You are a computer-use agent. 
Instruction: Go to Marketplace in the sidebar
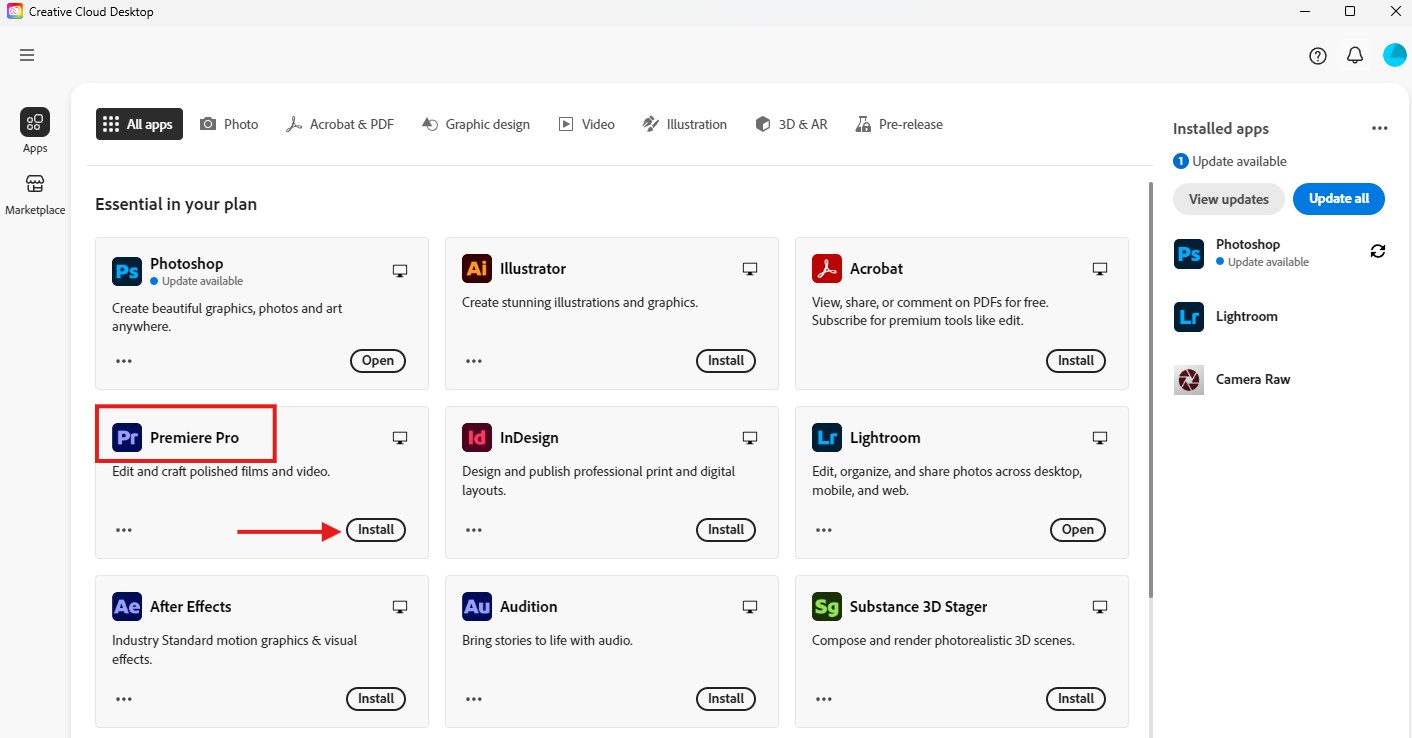point(35,194)
